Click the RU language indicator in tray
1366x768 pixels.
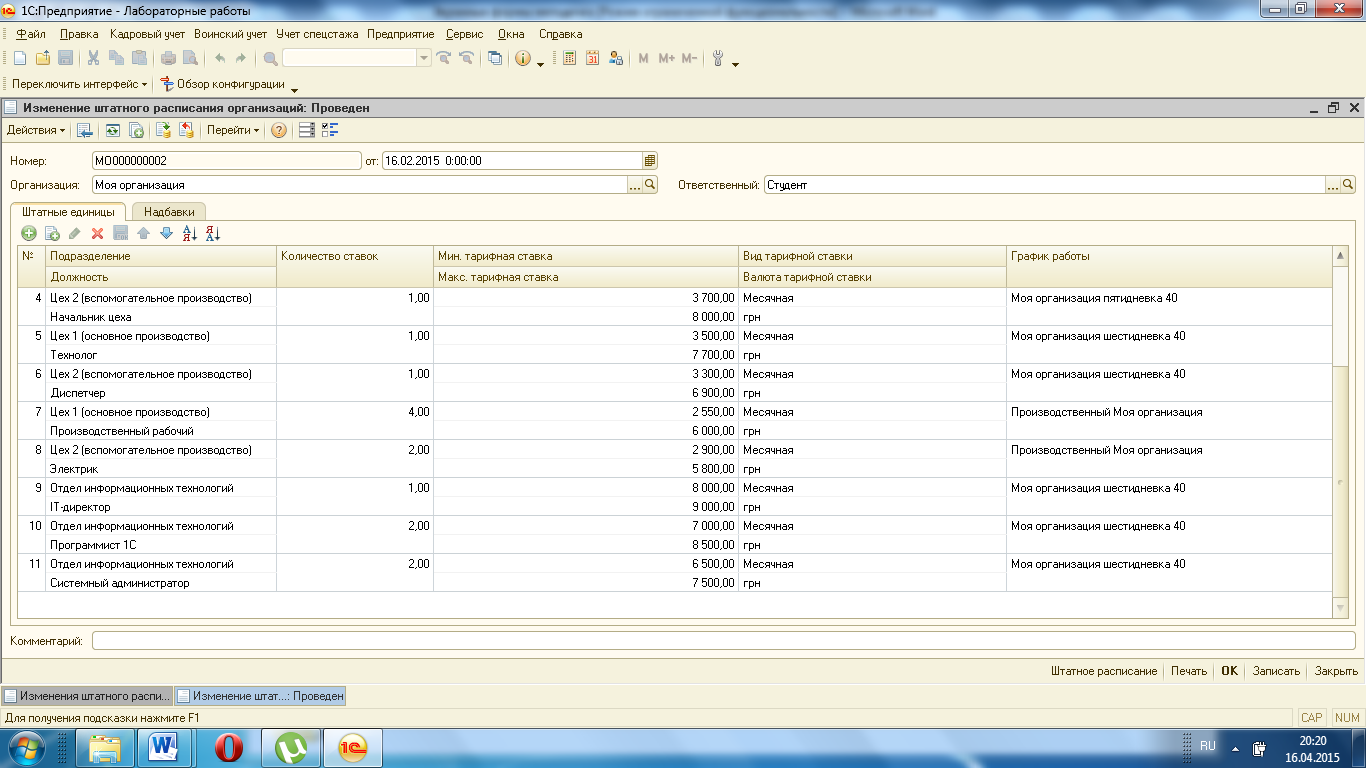[1208, 746]
